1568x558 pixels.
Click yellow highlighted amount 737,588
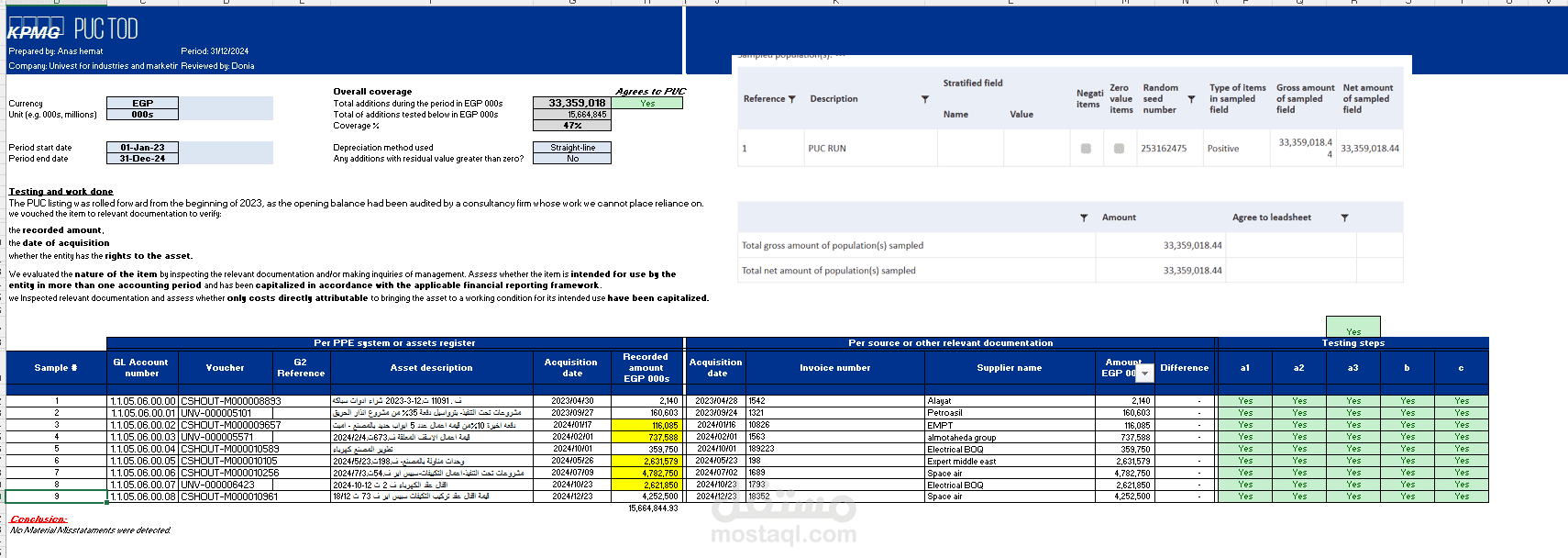click(x=646, y=437)
